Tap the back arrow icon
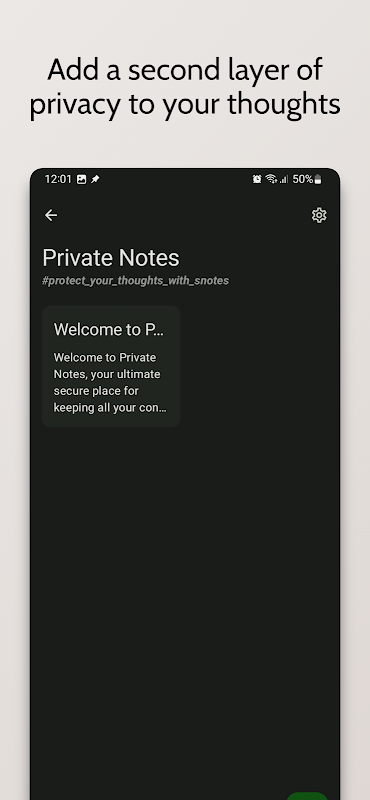370x800 pixels. click(51, 215)
